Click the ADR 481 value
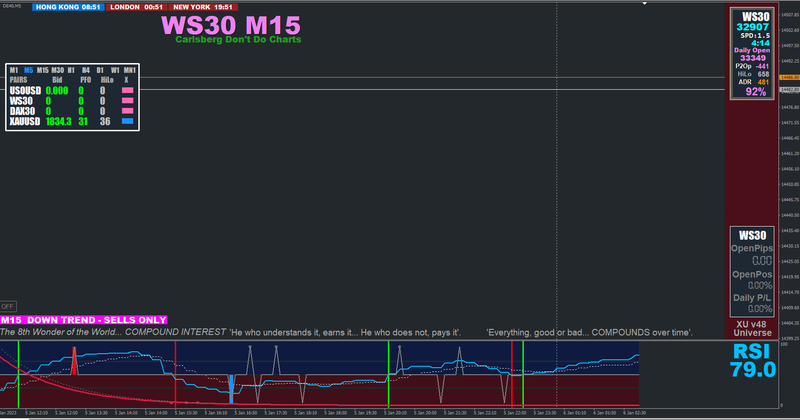 pyautogui.click(x=754, y=82)
